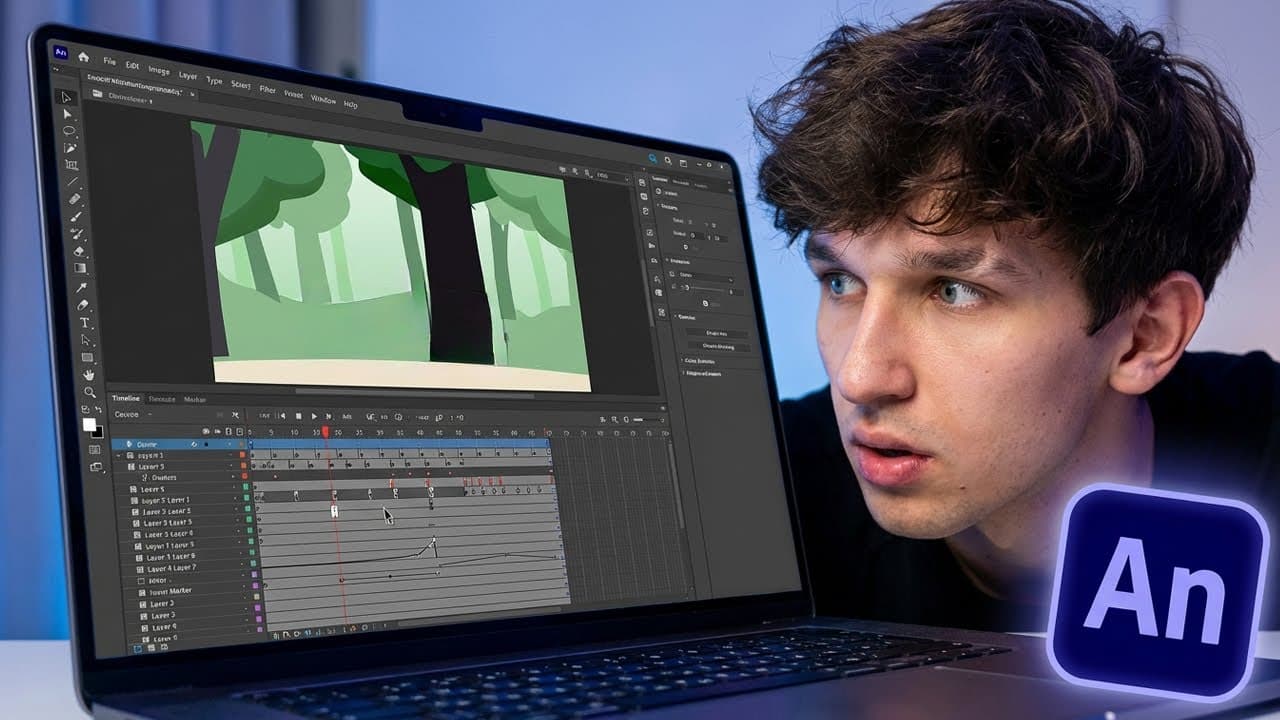
Task: Click the reset icon below the properties slider
Action: coord(707,303)
